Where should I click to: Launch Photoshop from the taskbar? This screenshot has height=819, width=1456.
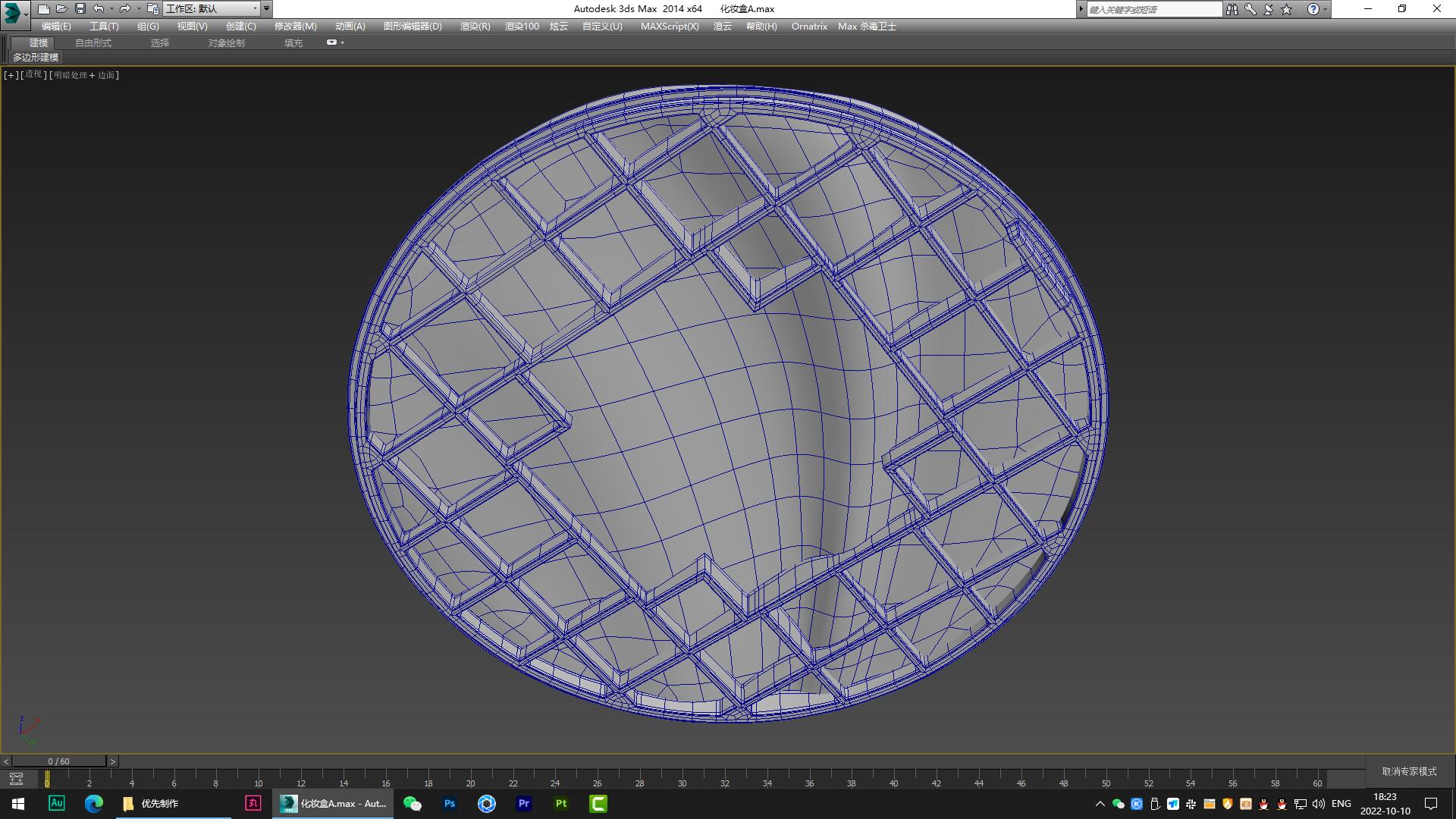(x=449, y=803)
